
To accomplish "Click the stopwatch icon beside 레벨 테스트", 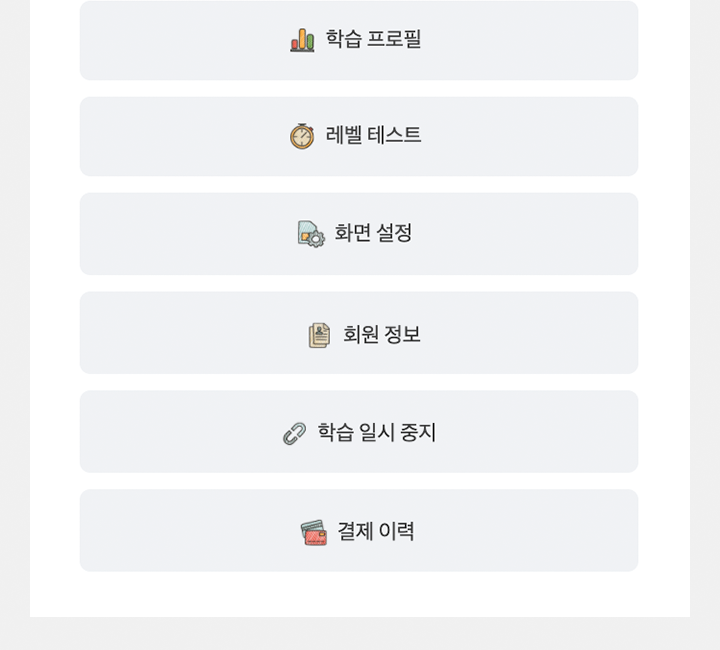I will [302, 136].
